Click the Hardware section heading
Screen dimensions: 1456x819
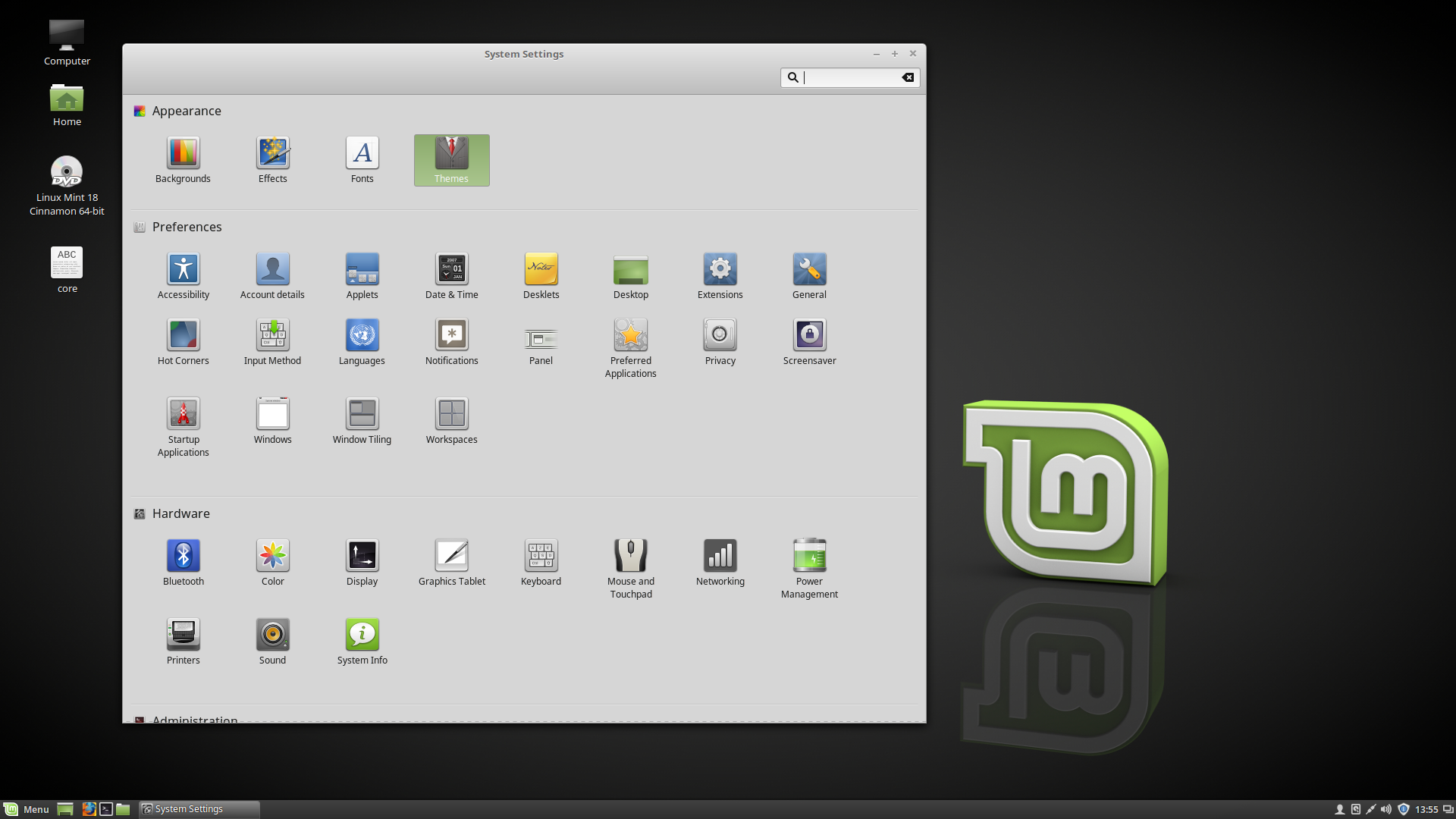coord(180,513)
